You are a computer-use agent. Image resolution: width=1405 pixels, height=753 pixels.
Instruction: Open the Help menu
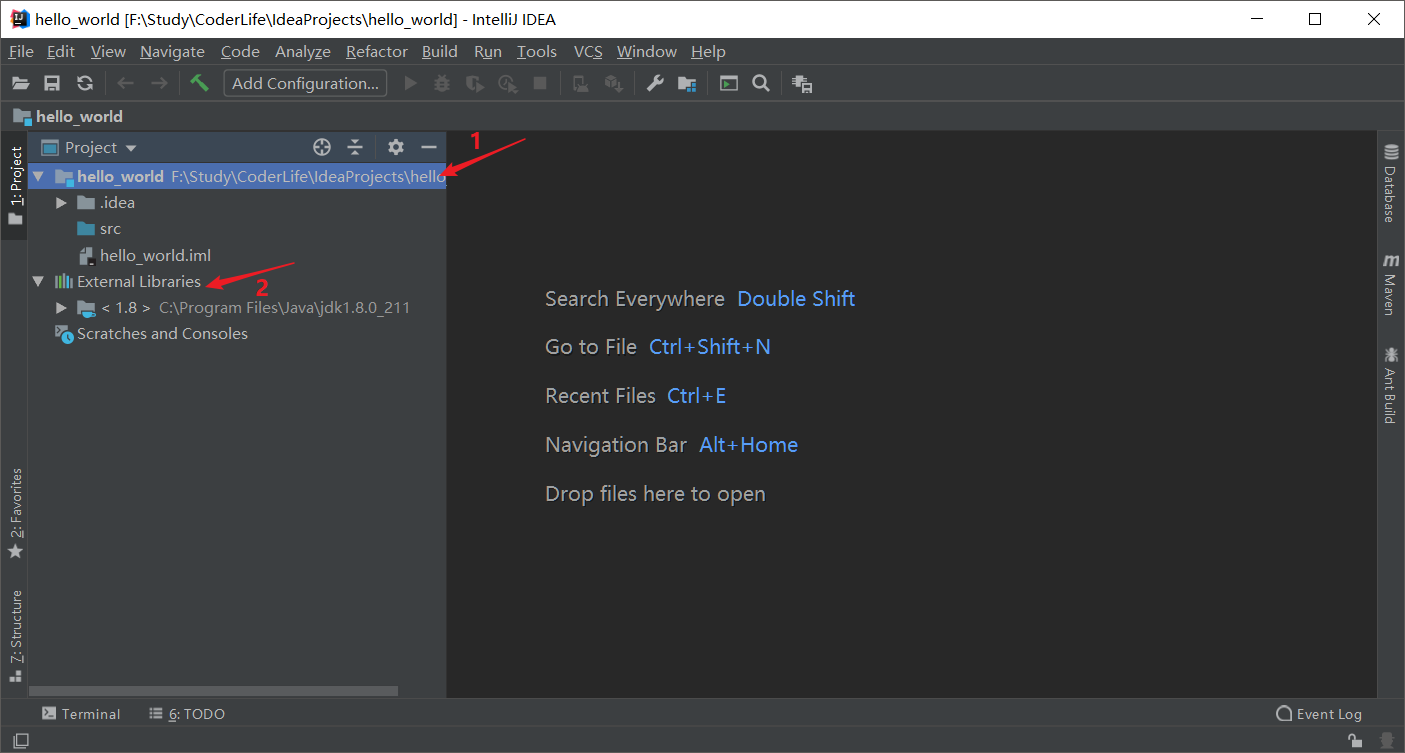click(x=708, y=52)
